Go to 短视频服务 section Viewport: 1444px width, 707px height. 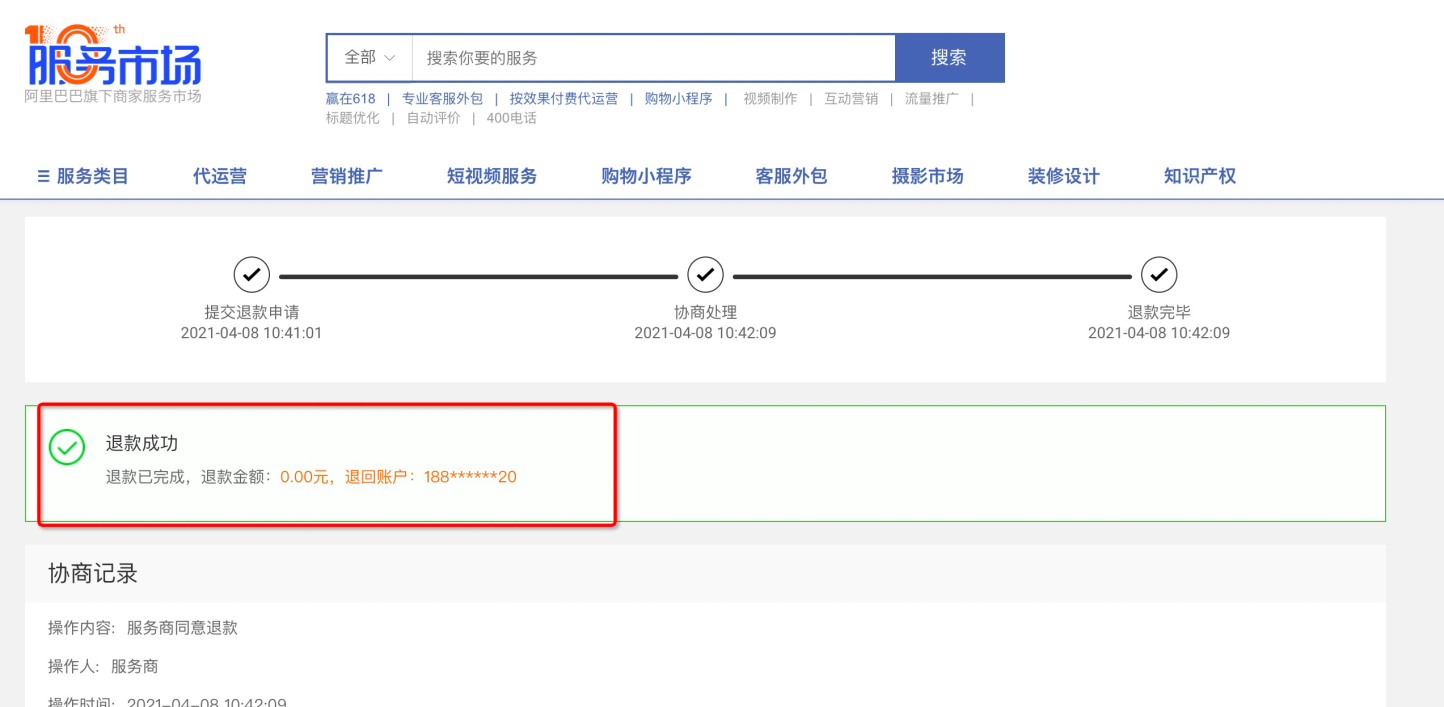tap(492, 176)
